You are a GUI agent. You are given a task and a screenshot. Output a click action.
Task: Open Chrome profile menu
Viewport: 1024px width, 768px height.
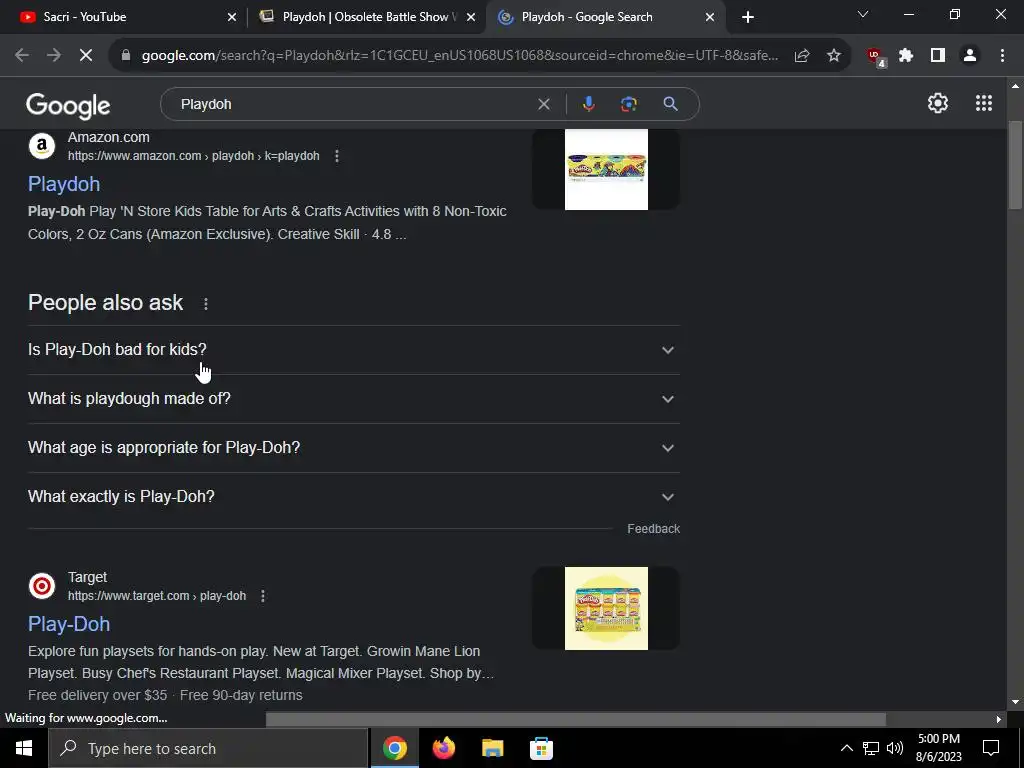click(x=970, y=56)
